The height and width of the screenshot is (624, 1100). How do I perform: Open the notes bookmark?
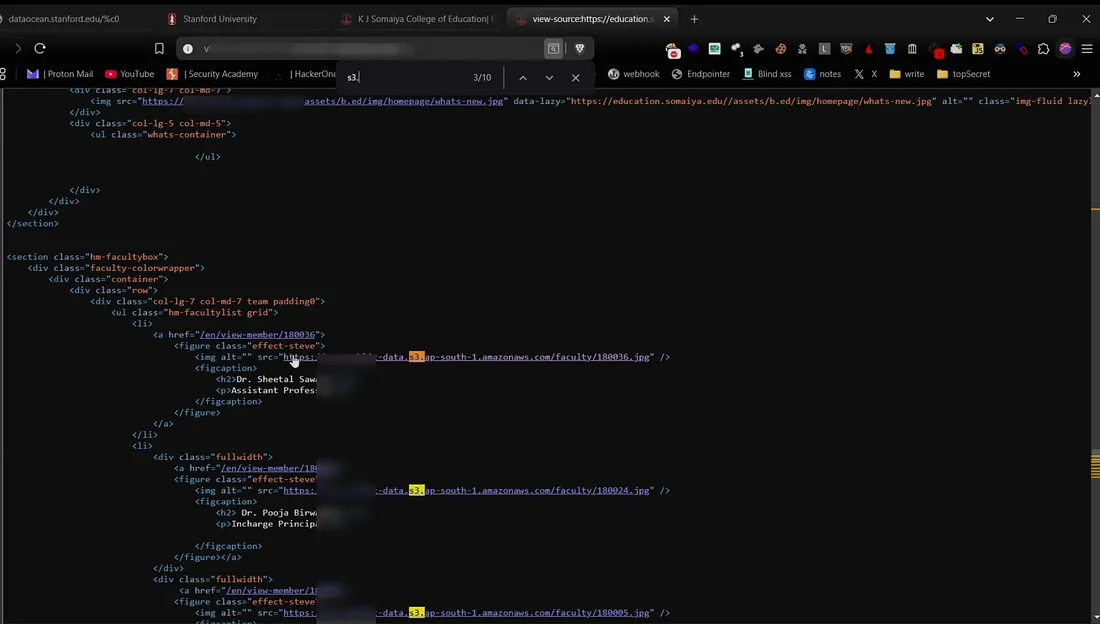[822, 74]
